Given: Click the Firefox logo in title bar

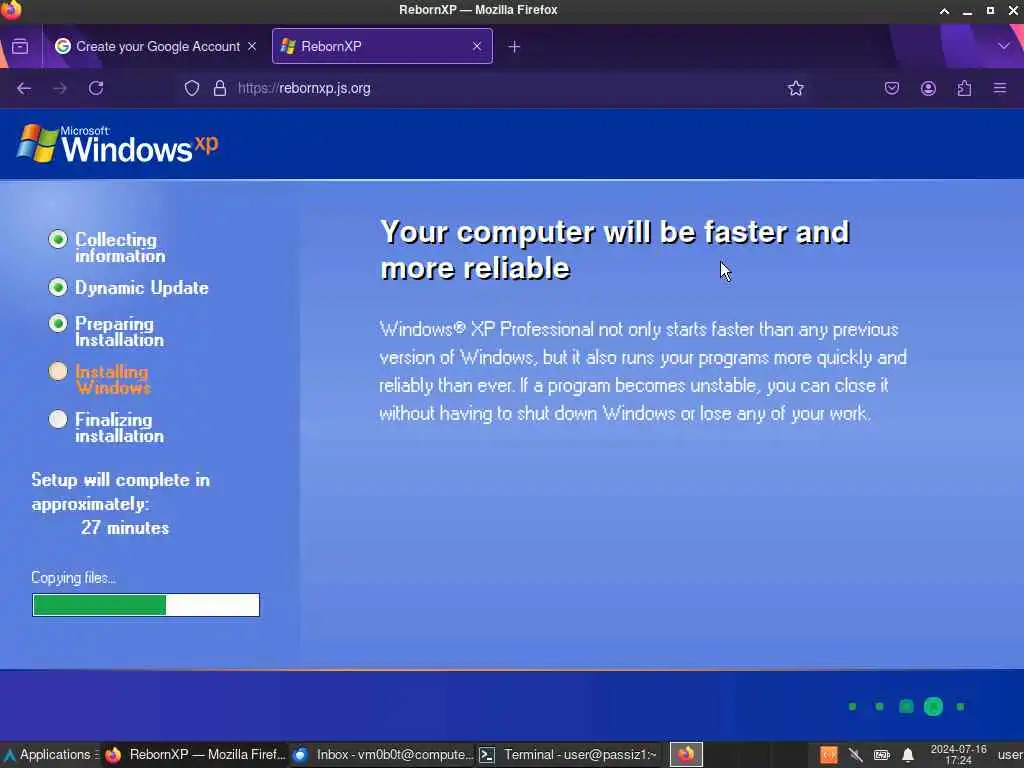Looking at the screenshot, I should point(11,9).
